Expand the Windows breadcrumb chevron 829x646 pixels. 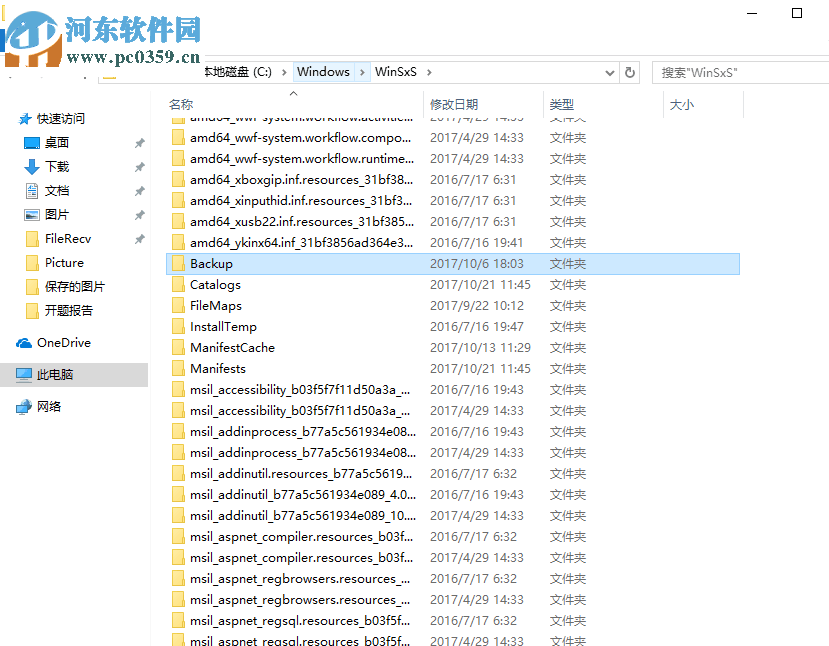[x=360, y=71]
